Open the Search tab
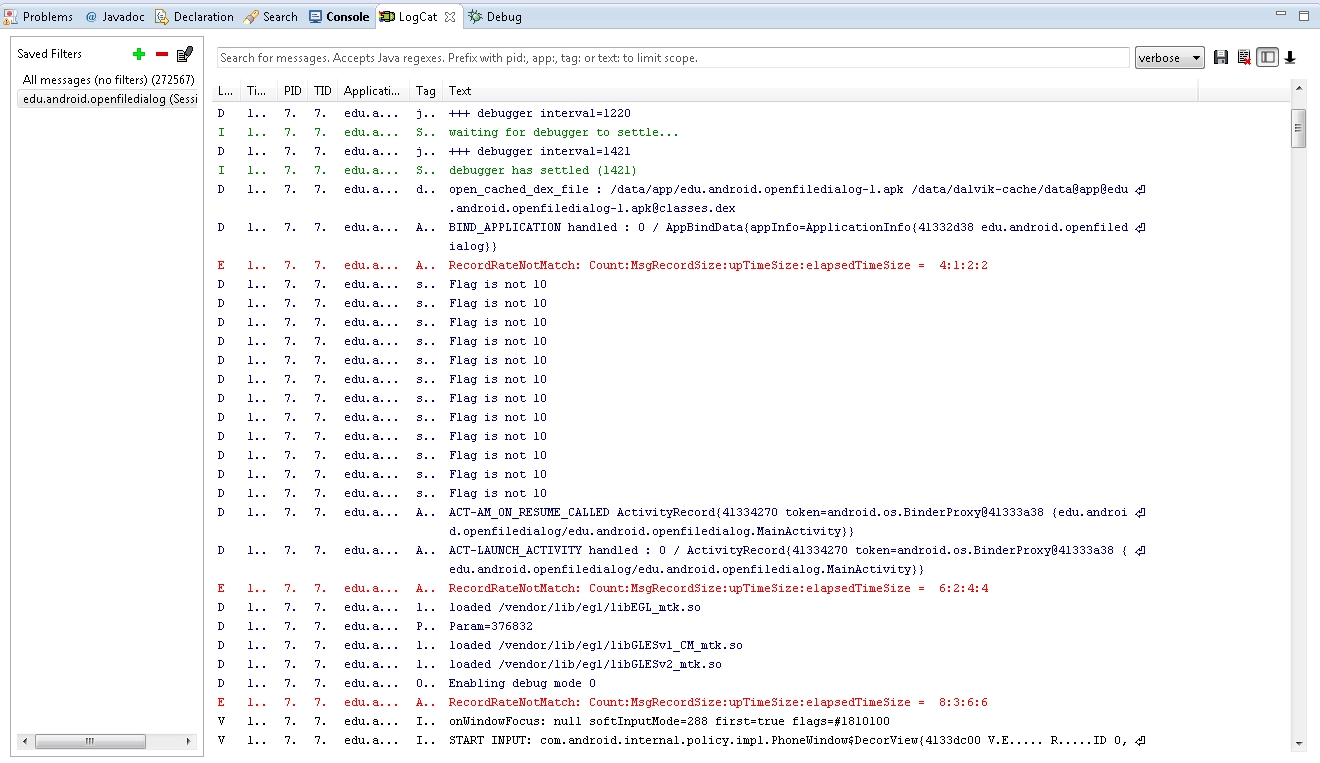 (271, 17)
